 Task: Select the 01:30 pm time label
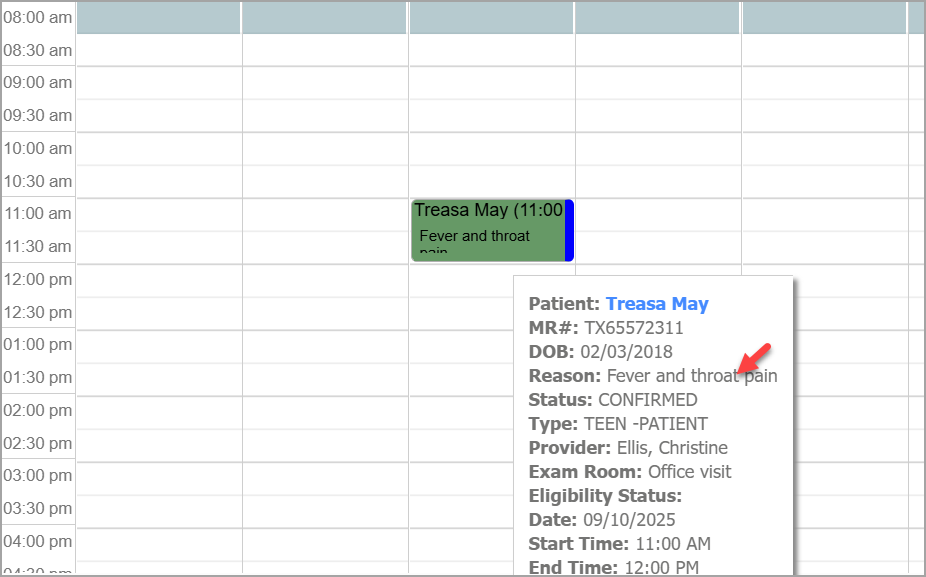37,377
